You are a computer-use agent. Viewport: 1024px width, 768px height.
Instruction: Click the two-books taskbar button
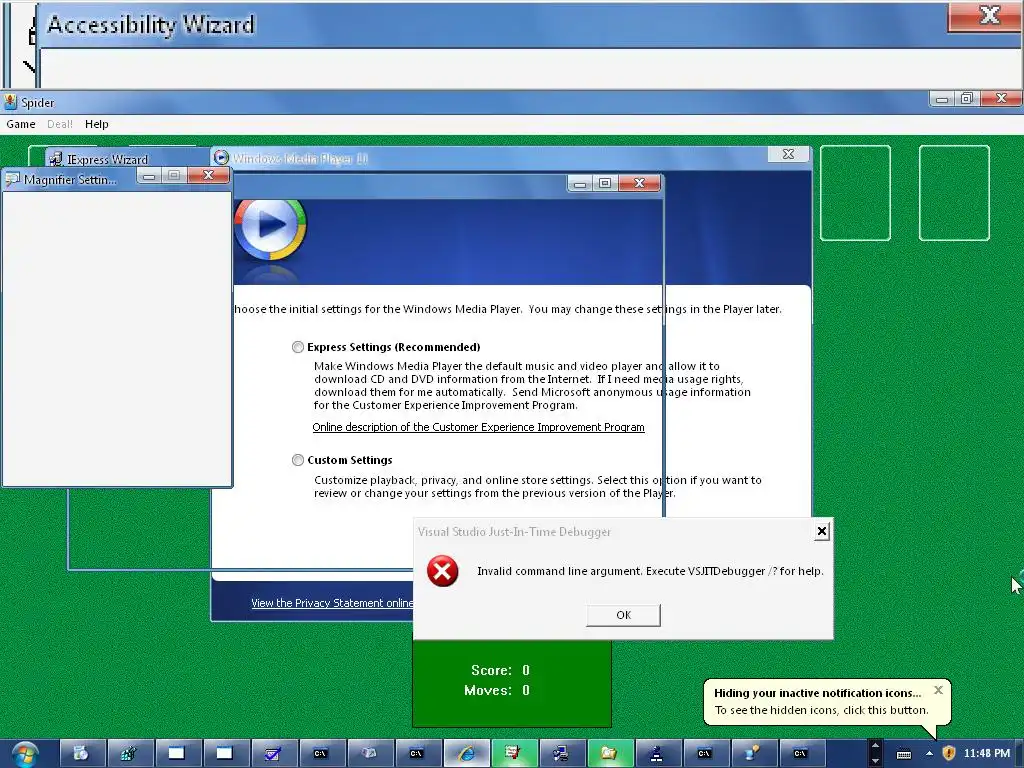click(x=369, y=754)
